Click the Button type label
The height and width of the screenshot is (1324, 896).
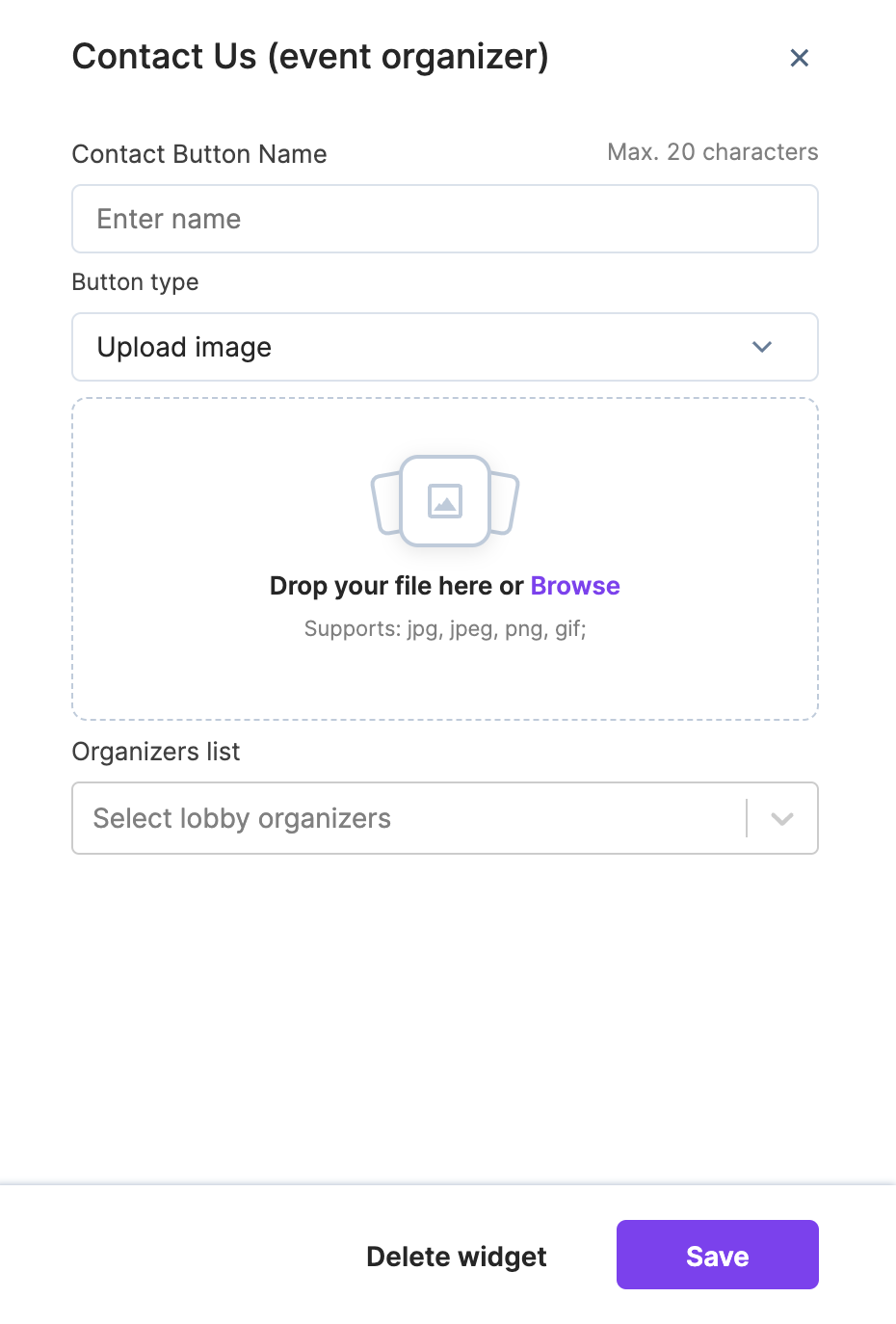click(134, 281)
